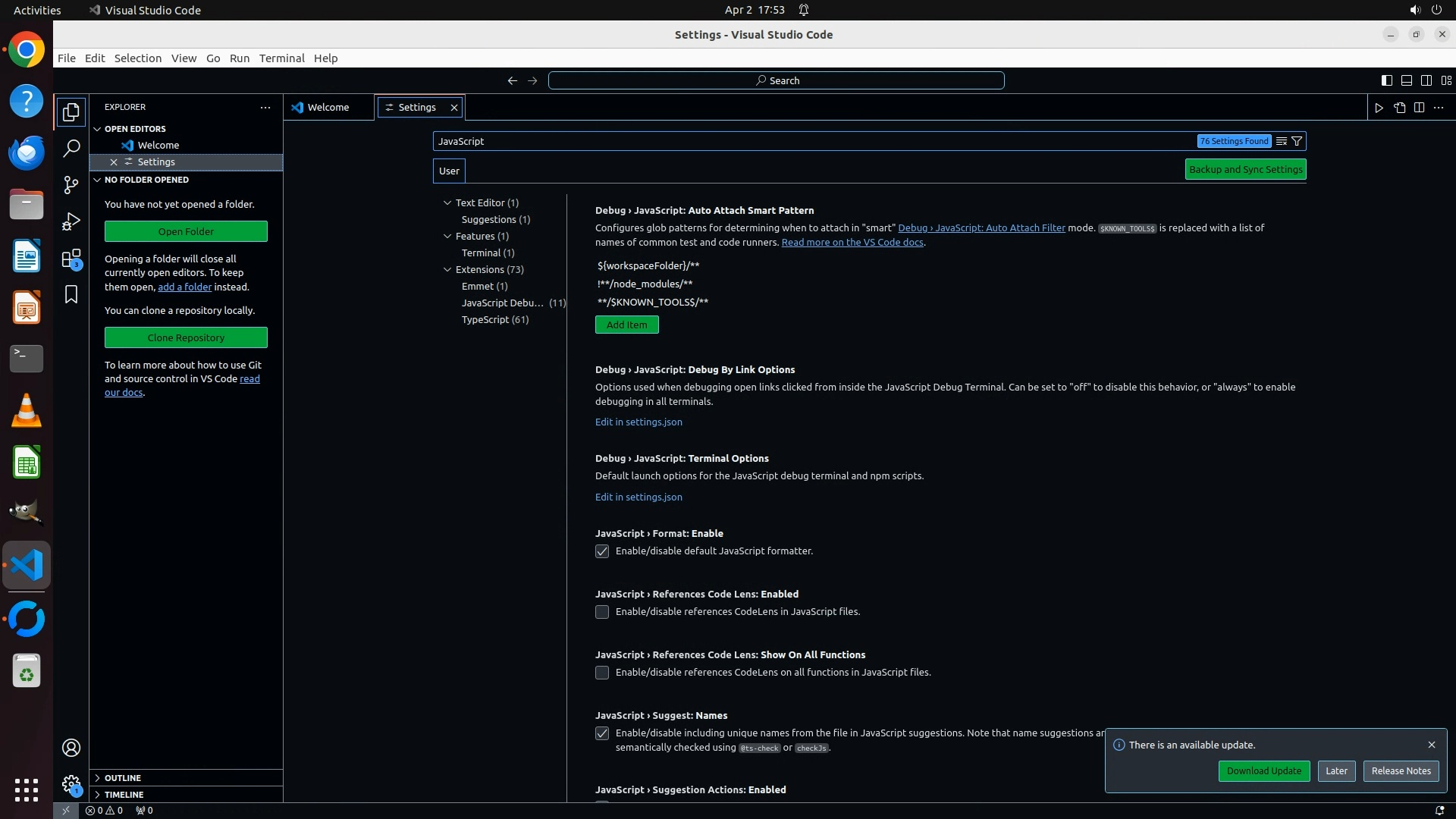Click Open Settings JSON icon in editor toolbar
Image resolution: width=1456 pixels, height=819 pixels.
coord(1399,108)
